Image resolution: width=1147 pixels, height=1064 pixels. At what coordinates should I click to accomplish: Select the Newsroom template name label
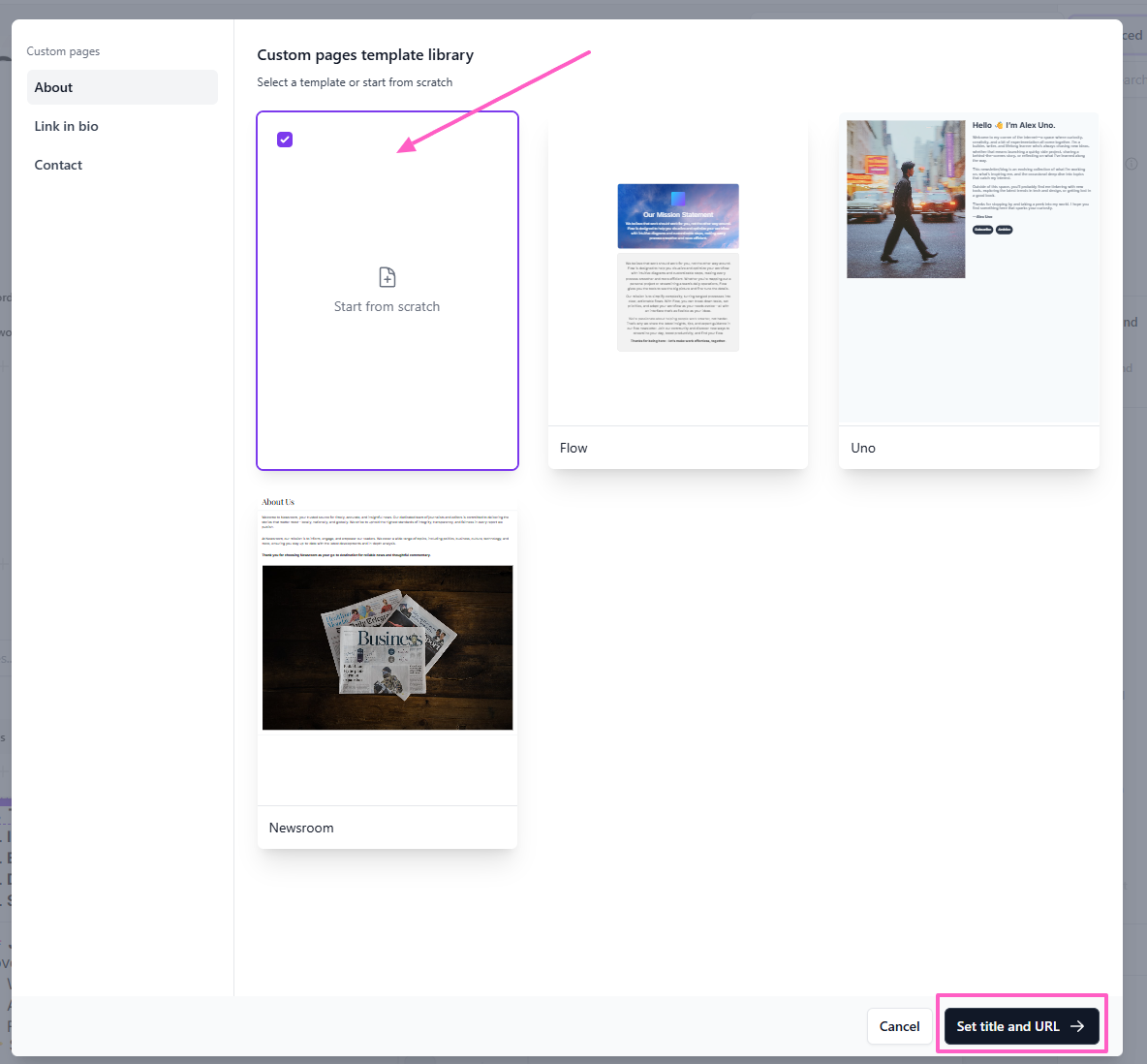tap(301, 828)
